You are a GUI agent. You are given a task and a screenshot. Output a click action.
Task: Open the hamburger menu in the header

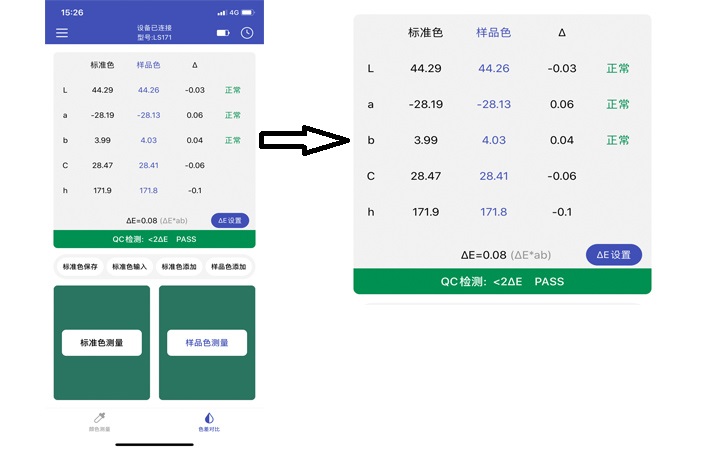[x=62, y=33]
